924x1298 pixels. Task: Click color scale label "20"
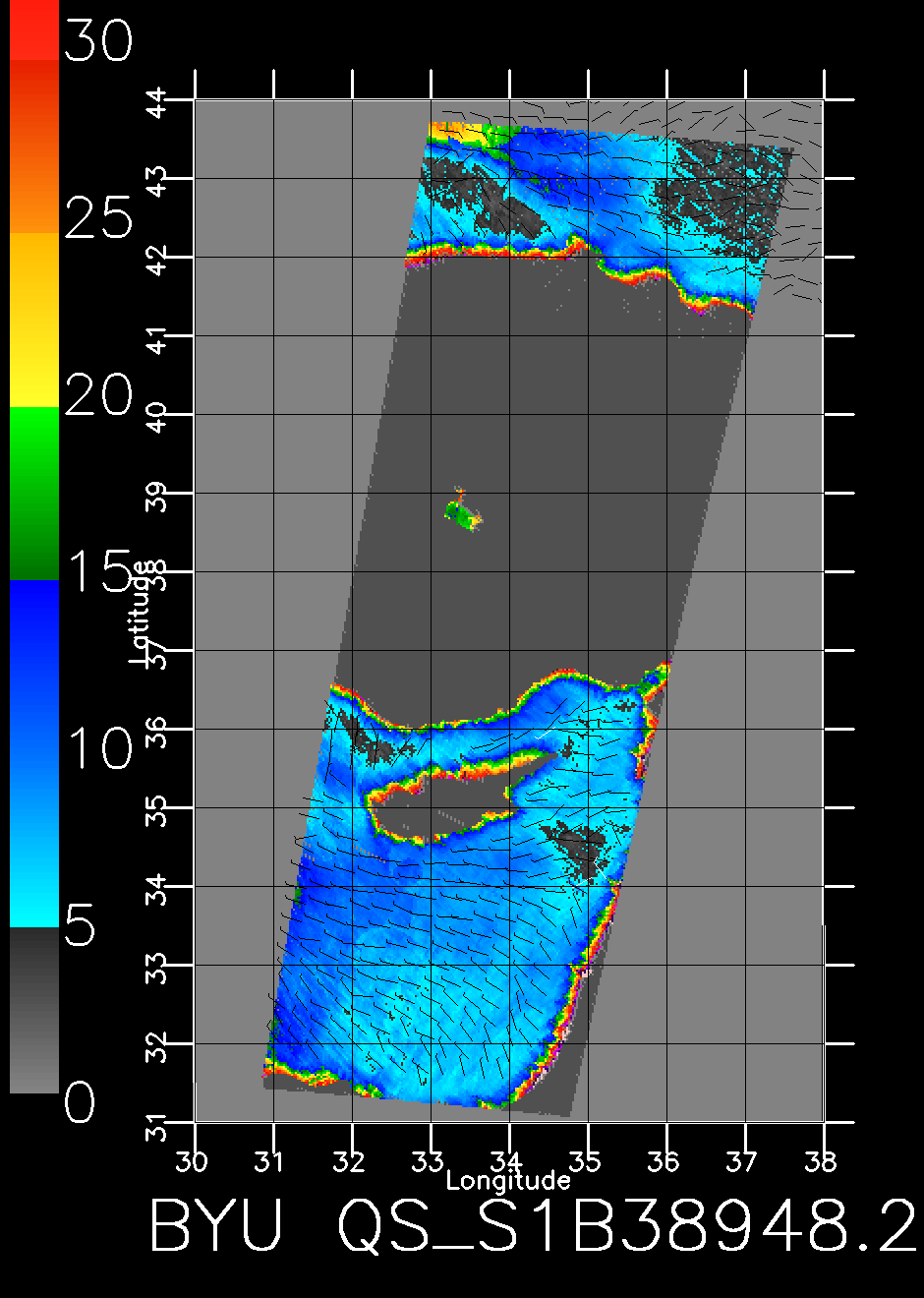tap(98, 397)
